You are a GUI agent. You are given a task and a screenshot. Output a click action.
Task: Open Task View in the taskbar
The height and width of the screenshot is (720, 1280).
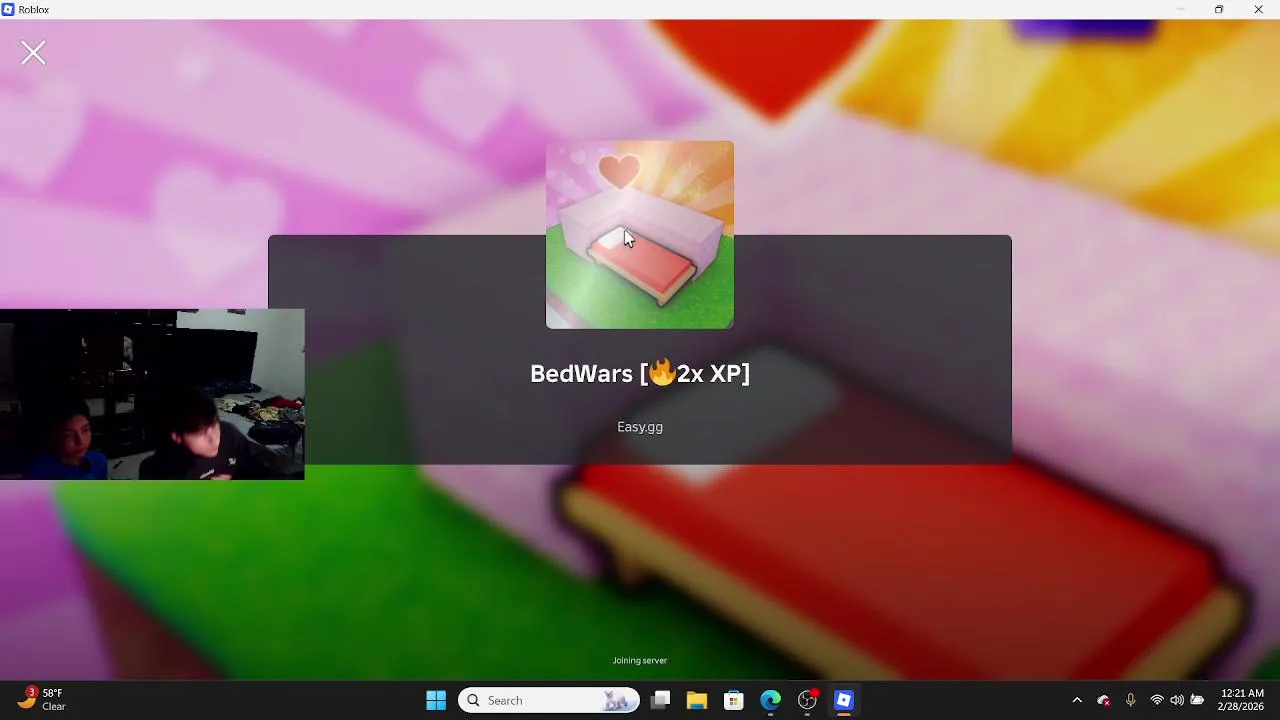[660, 700]
